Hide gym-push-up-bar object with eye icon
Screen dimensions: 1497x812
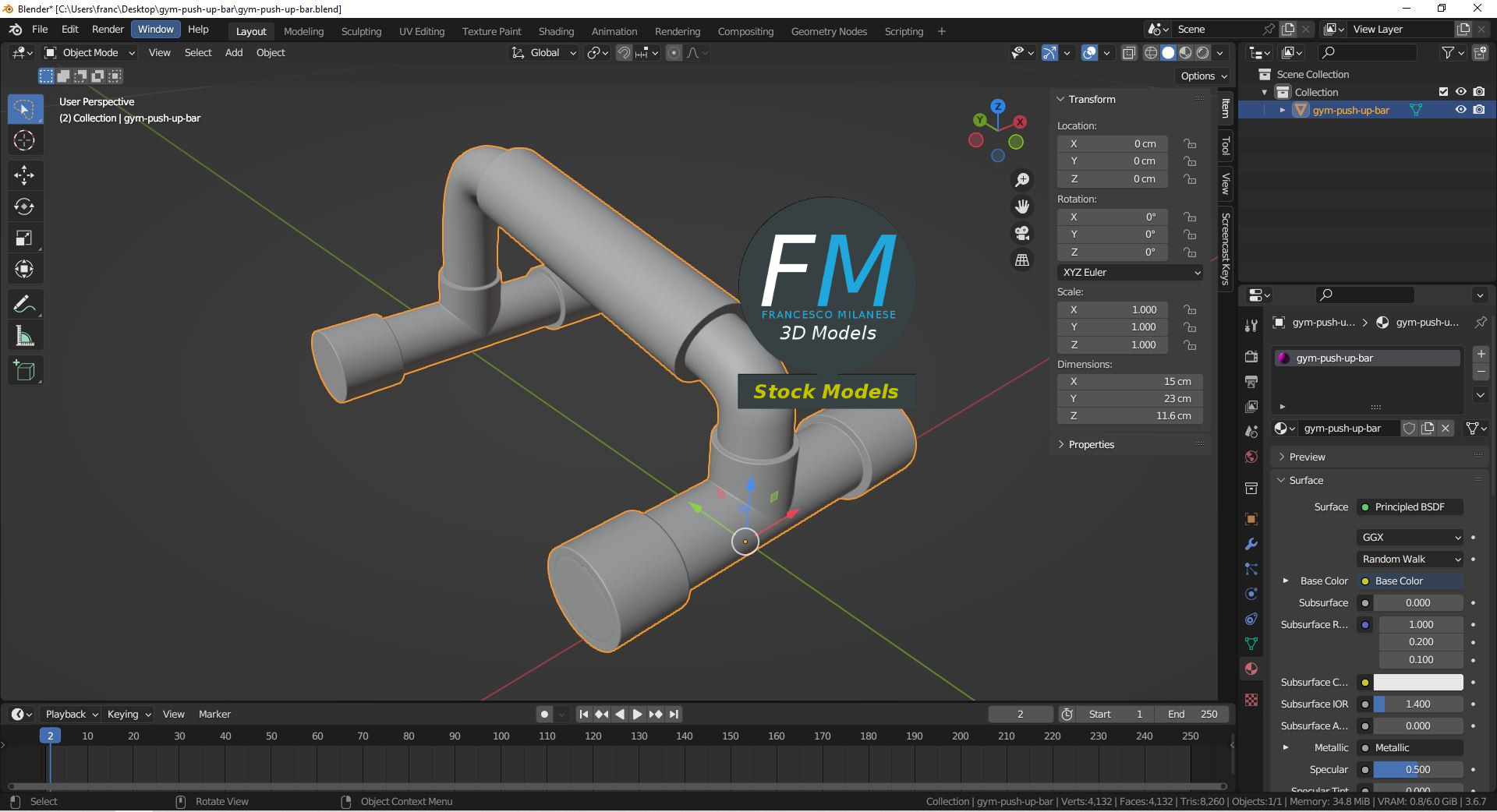[x=1461, y=110]
